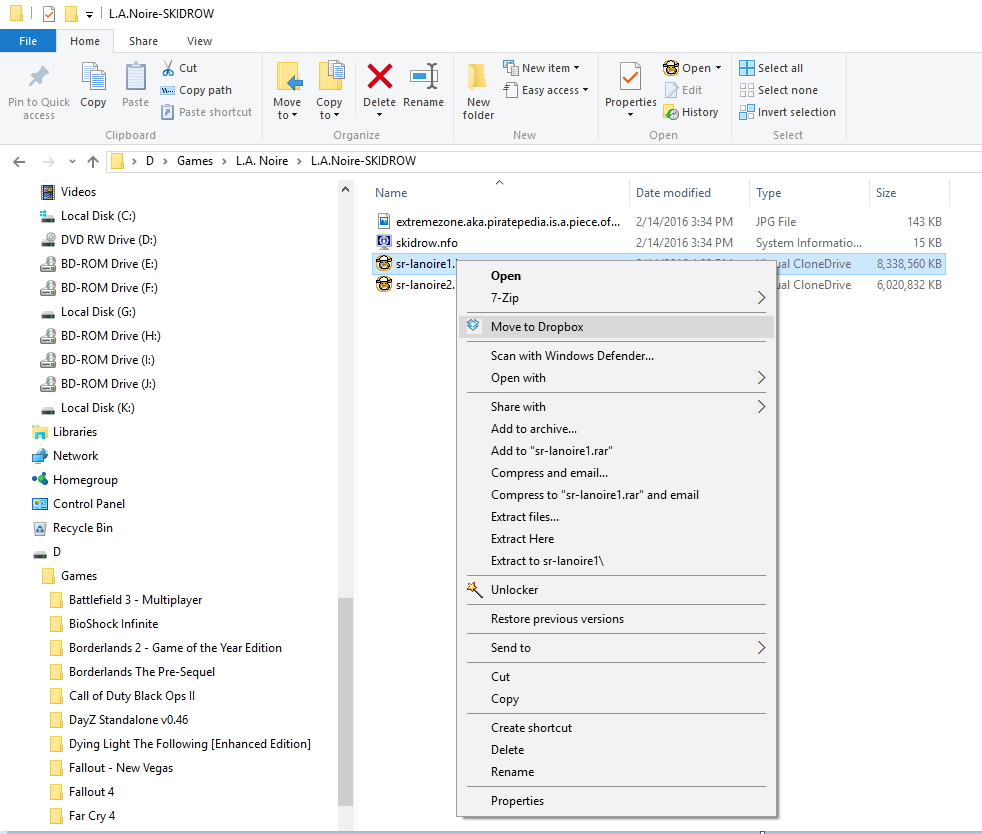The width and height of the screenshot is (982, 834).
Task: Open the New item dropdown
Action: click(576, 68)
